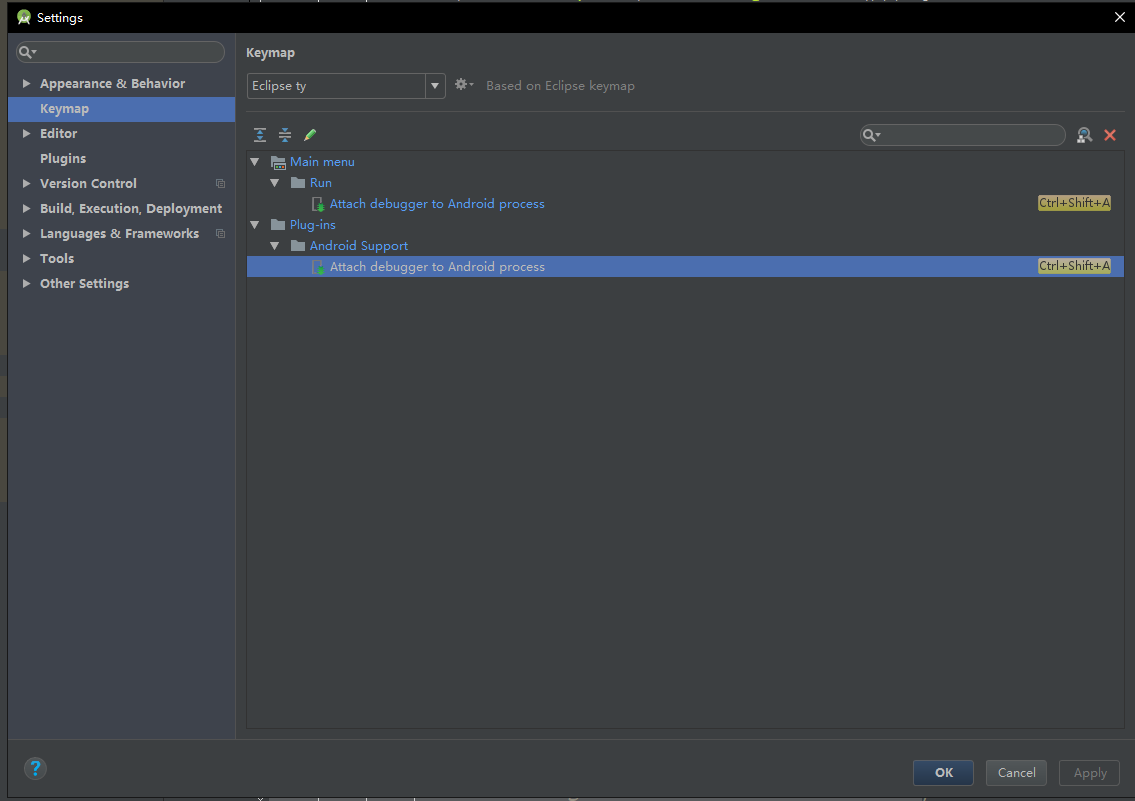Select the Android Support tree label

[x=359, y=246]
